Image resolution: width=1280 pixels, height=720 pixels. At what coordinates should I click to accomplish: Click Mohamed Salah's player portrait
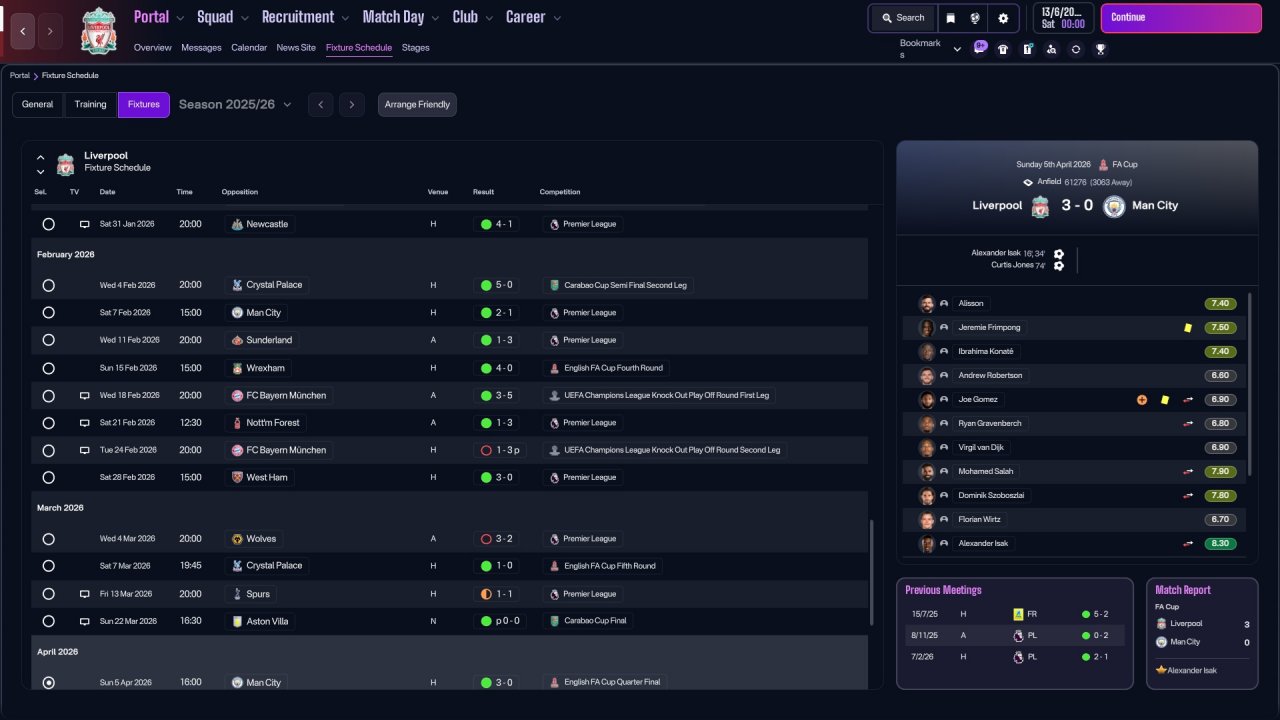point(927,471)
